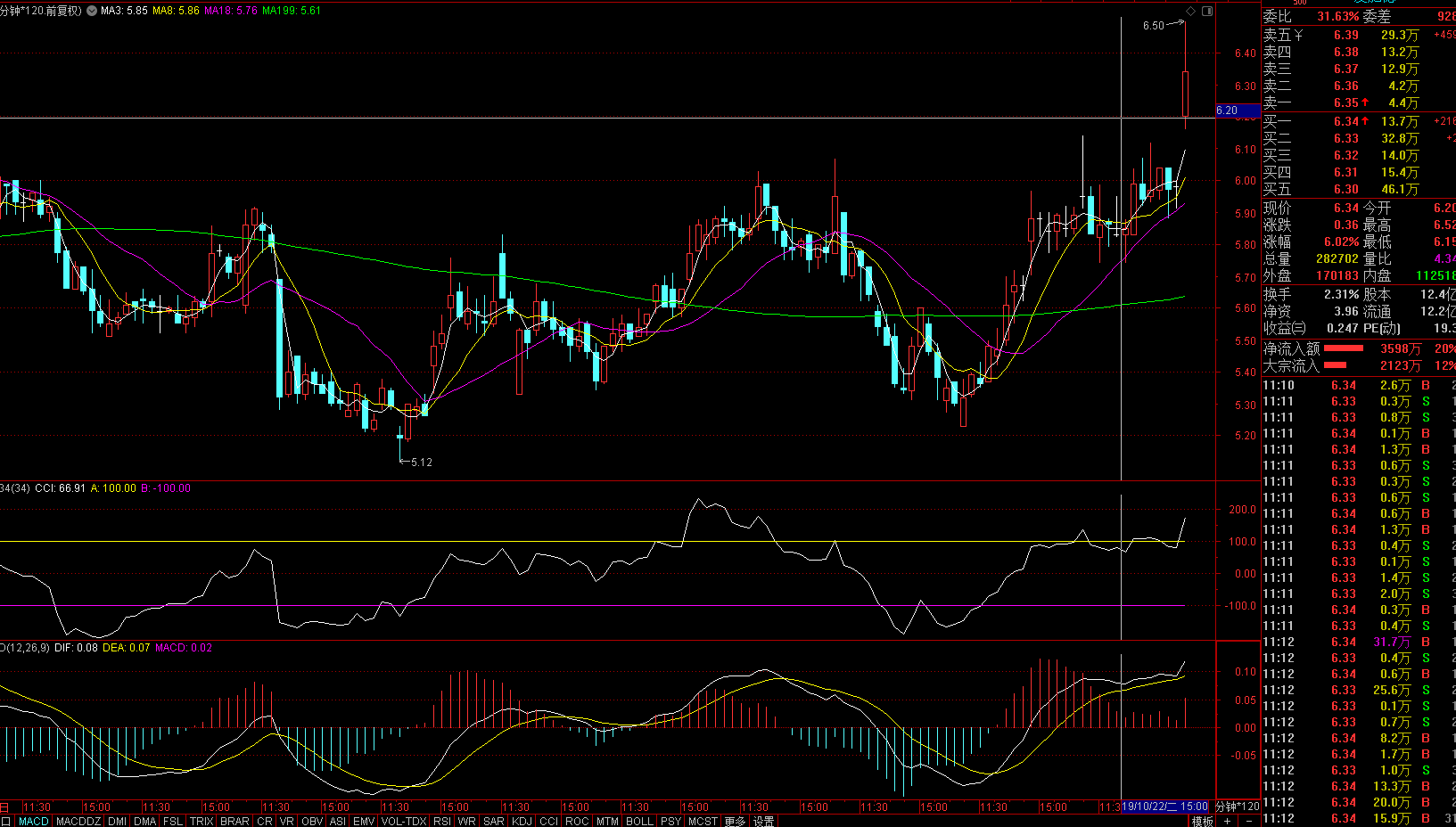Click the diamond marker icon above the chart
Screen dimensions: 1456x827
pos(1190,11)
